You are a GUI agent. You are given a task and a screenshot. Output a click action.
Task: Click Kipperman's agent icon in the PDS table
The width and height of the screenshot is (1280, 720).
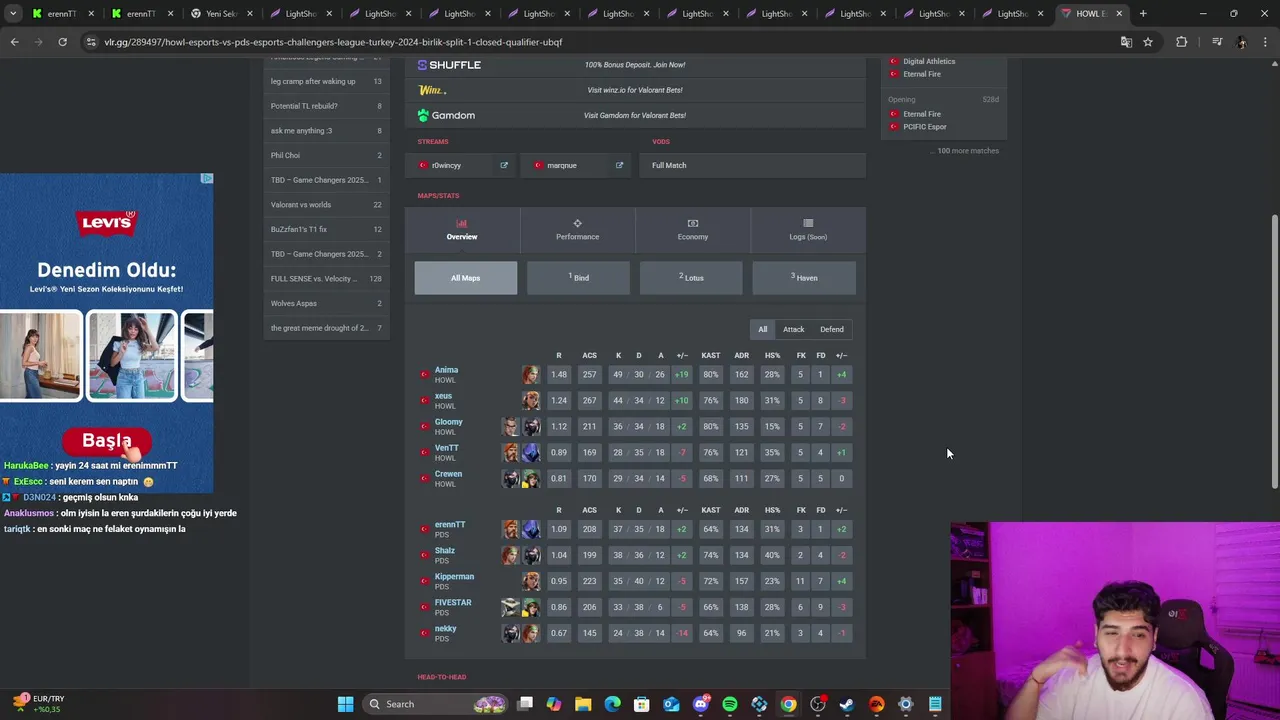click(530, 581)
